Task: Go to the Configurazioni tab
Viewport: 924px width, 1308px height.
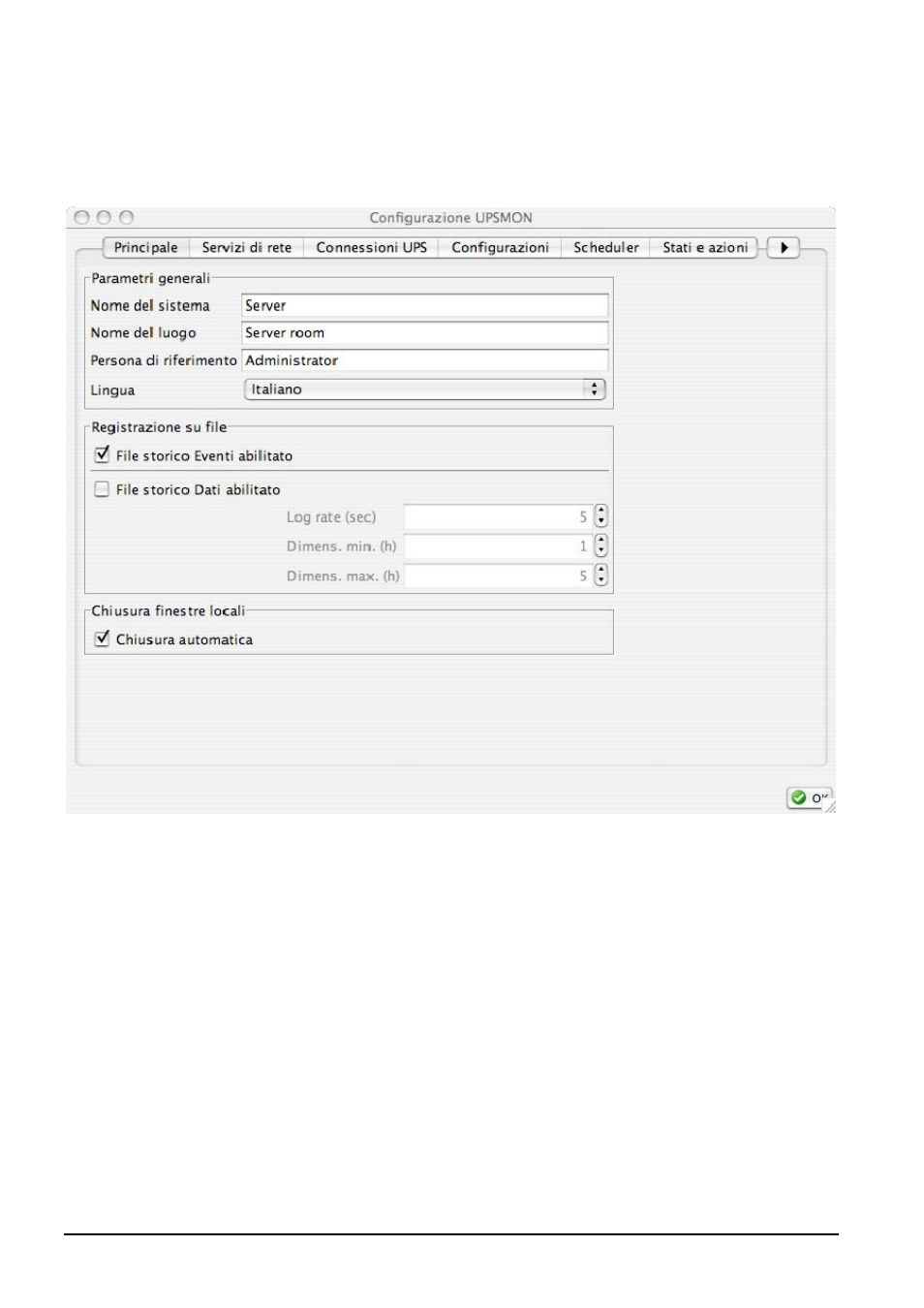Action: 500,248
